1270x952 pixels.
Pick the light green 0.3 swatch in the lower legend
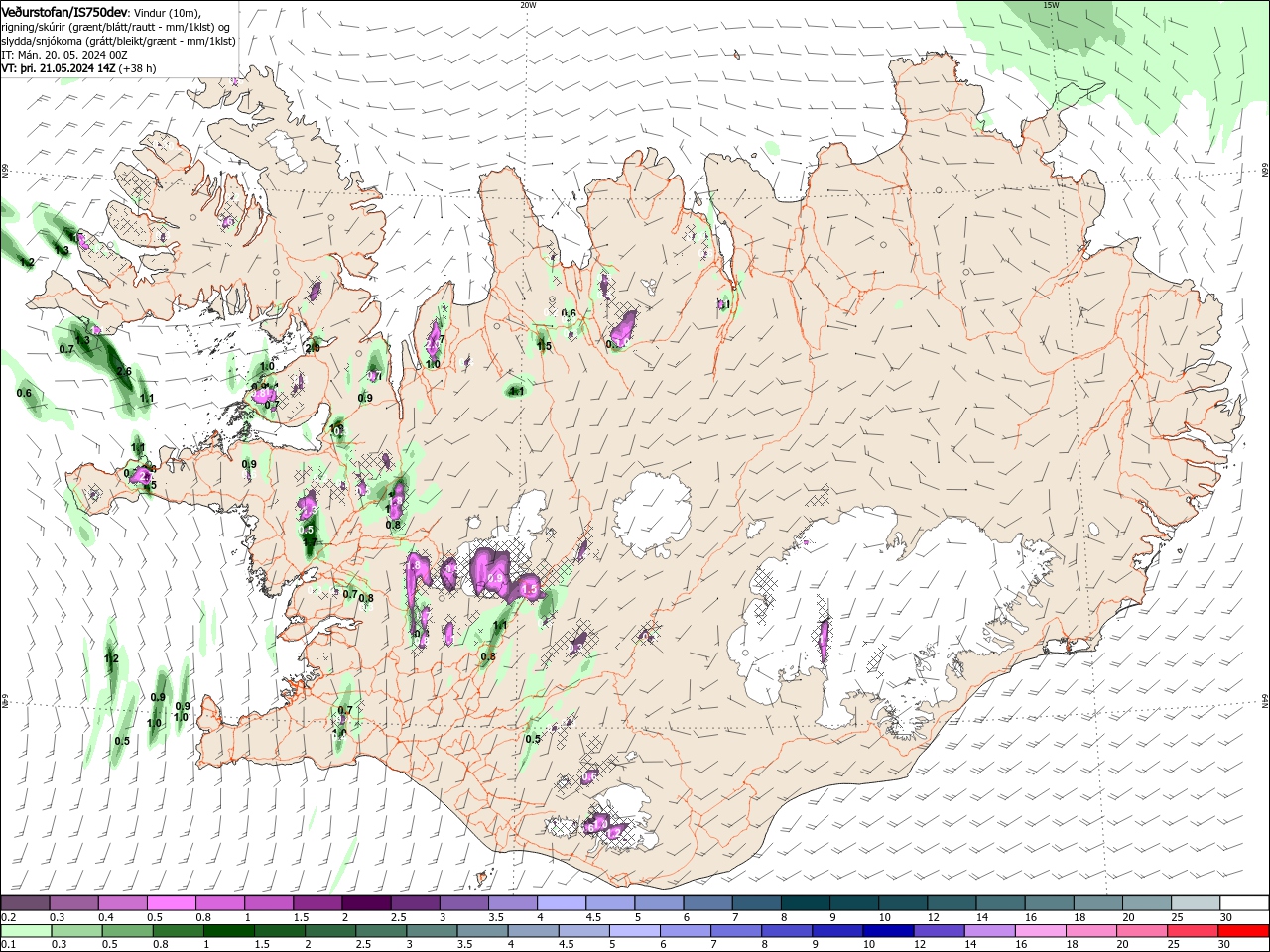pos(76,932)
